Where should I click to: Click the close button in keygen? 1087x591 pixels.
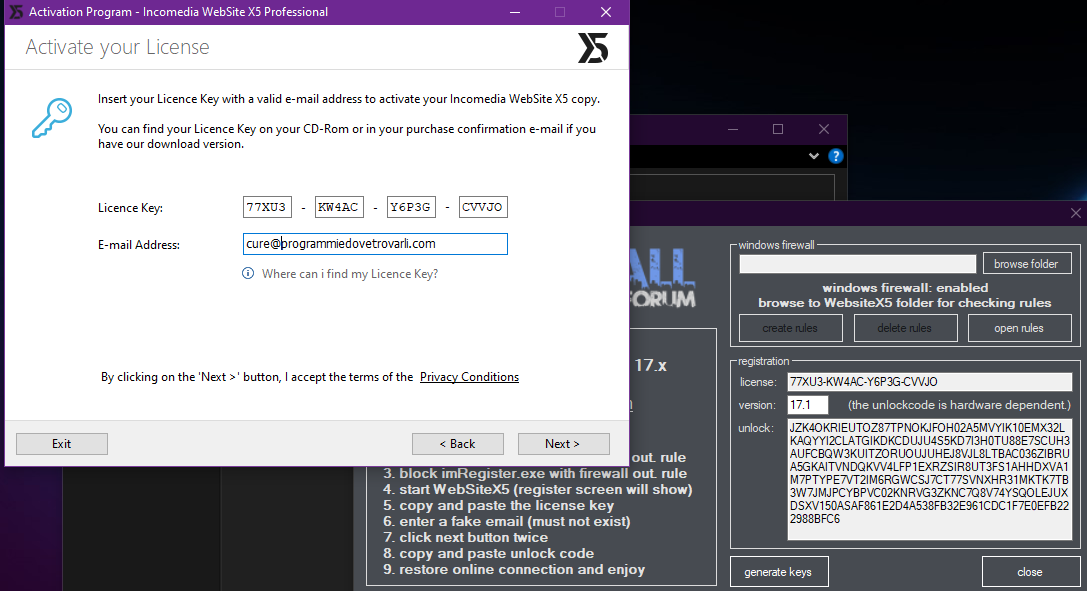(1030, 572)
